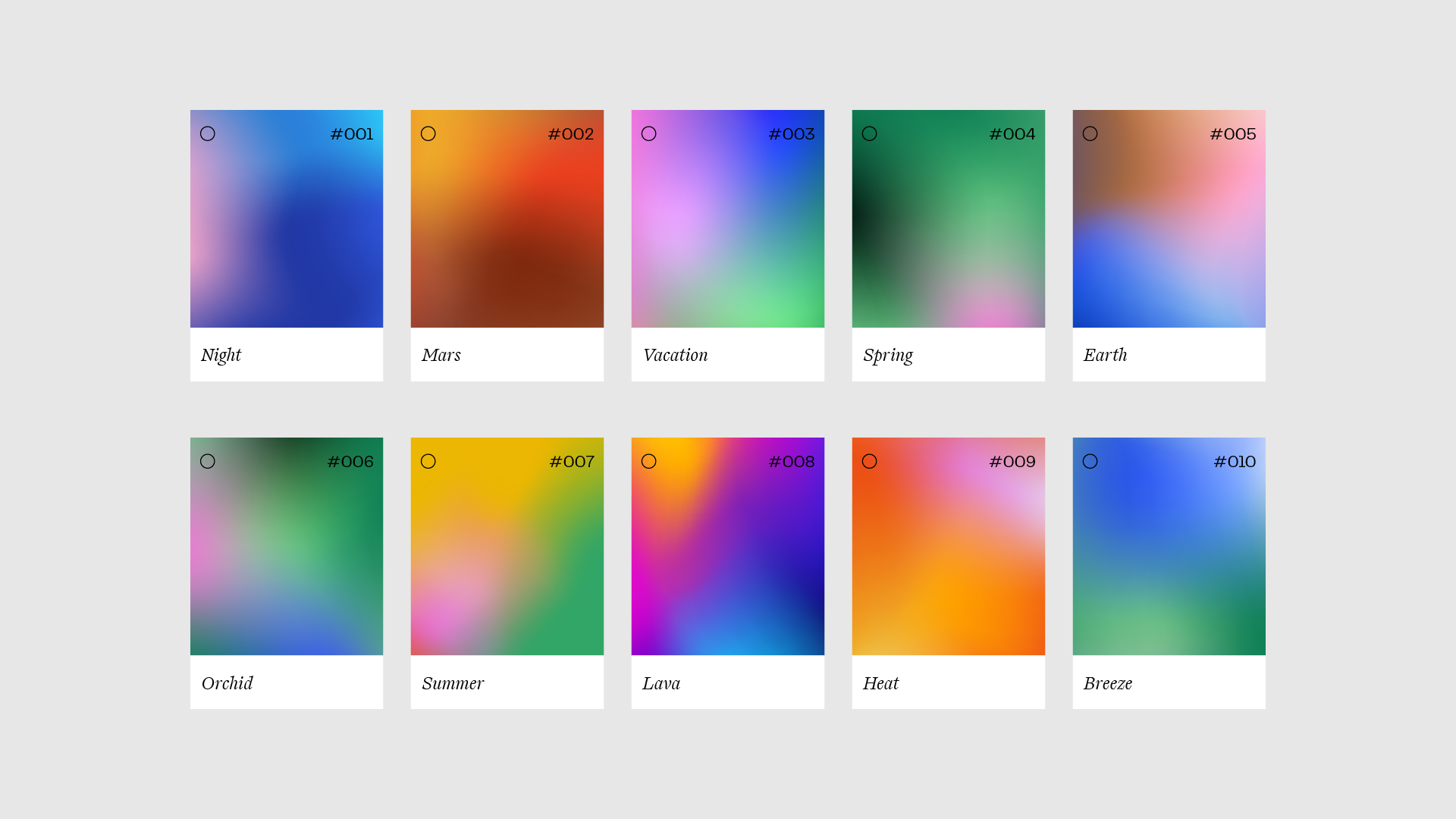
Task: Toggle the circle icon on Earth card
Action: 1090,134
